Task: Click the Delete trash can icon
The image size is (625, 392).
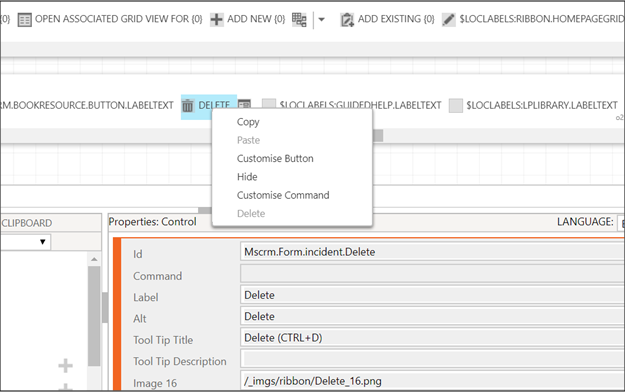Action: [x=188, y=106]
